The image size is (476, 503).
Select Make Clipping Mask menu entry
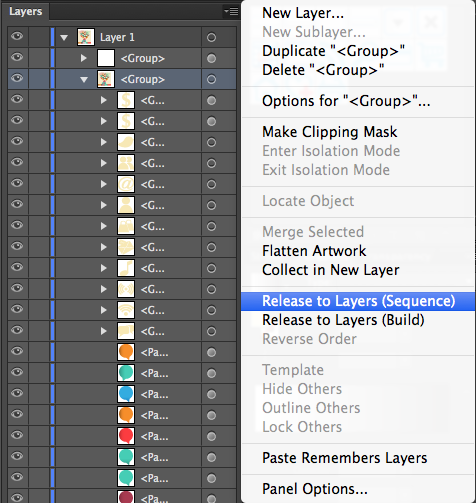click(329, 132)
